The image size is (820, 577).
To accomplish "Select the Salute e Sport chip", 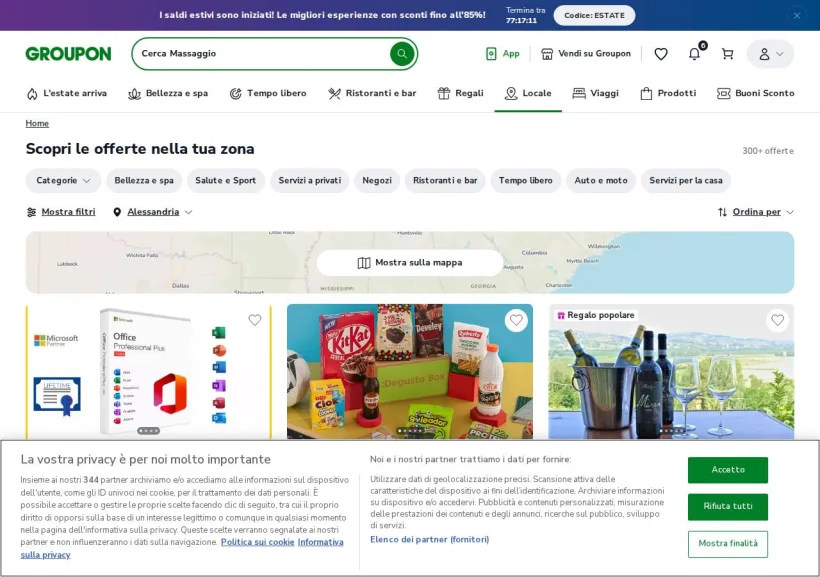I will [225, 180].
